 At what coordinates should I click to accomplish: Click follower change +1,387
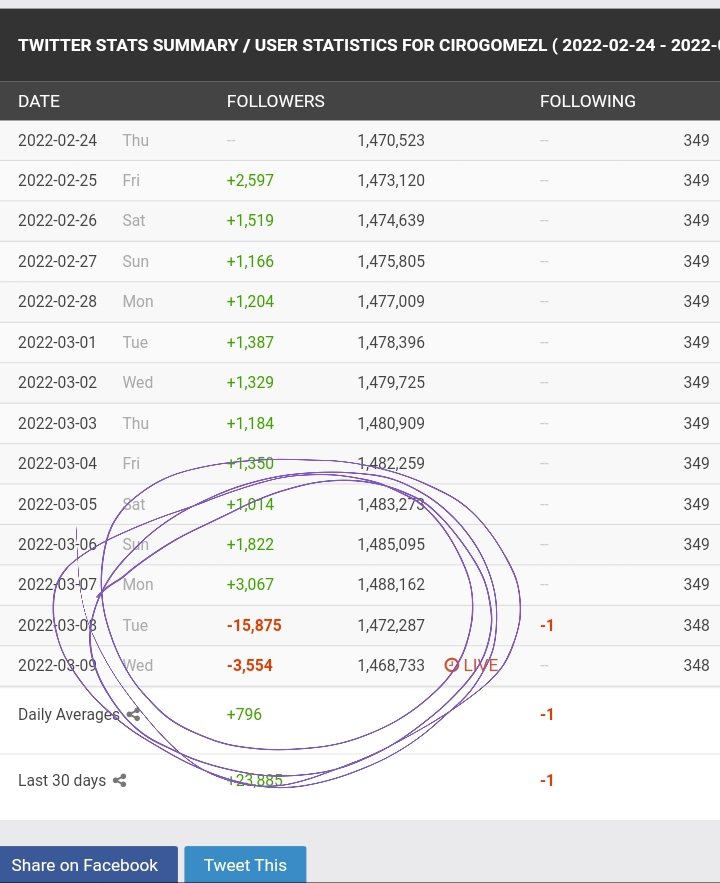(x=250, y=342)
